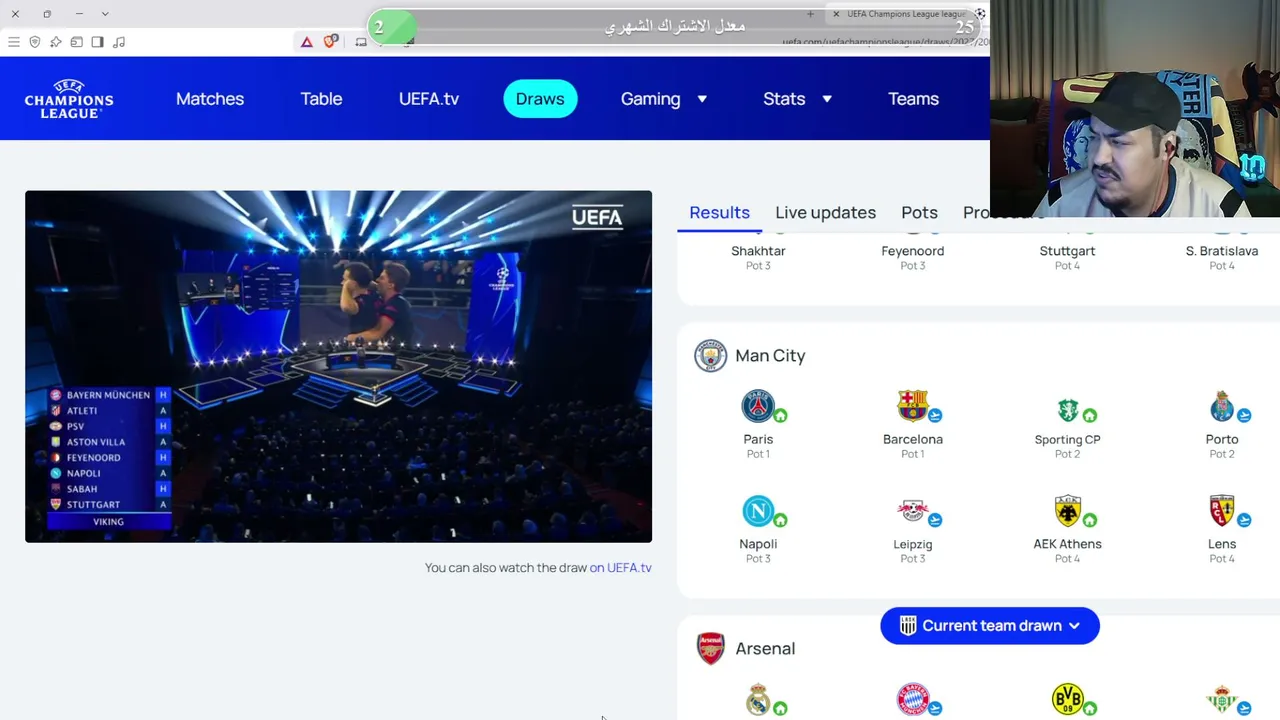Image resolution: width=1280 pixels, height=720 pixels.
Task: Click the Man City team name
Action: coord(770,356)
